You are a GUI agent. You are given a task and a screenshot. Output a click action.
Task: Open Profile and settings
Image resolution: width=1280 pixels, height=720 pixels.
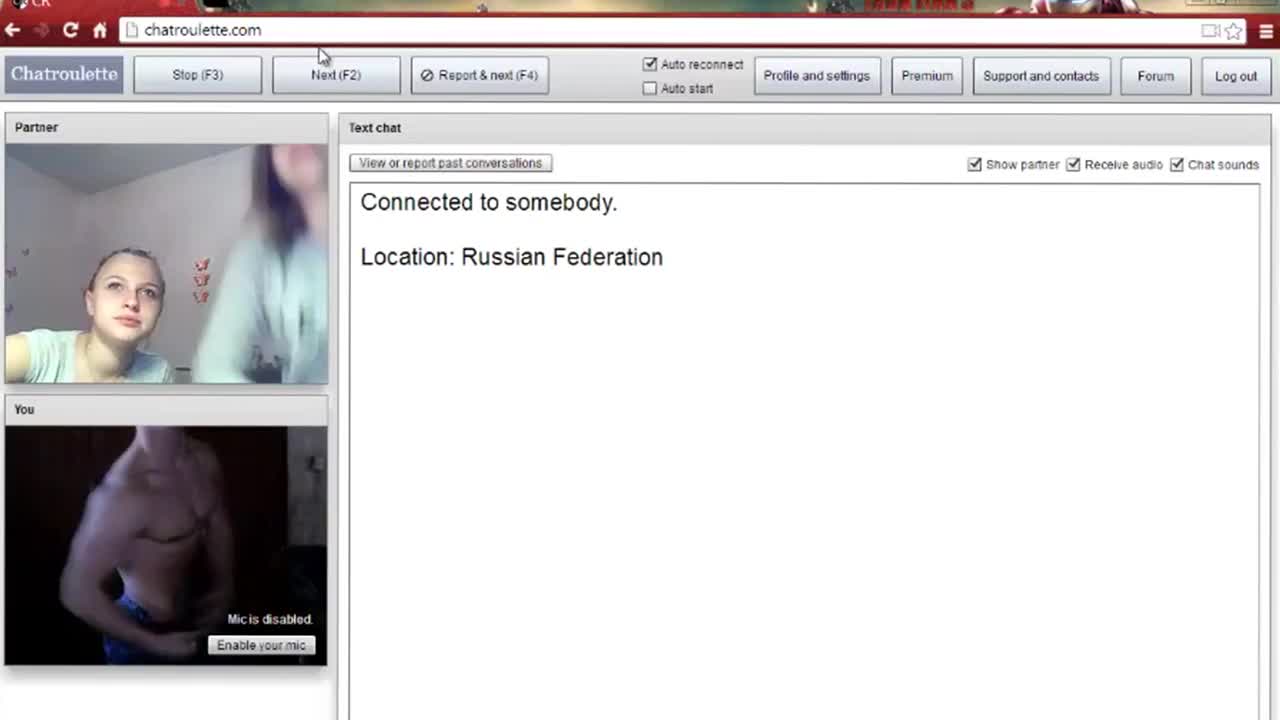point(816,76)
